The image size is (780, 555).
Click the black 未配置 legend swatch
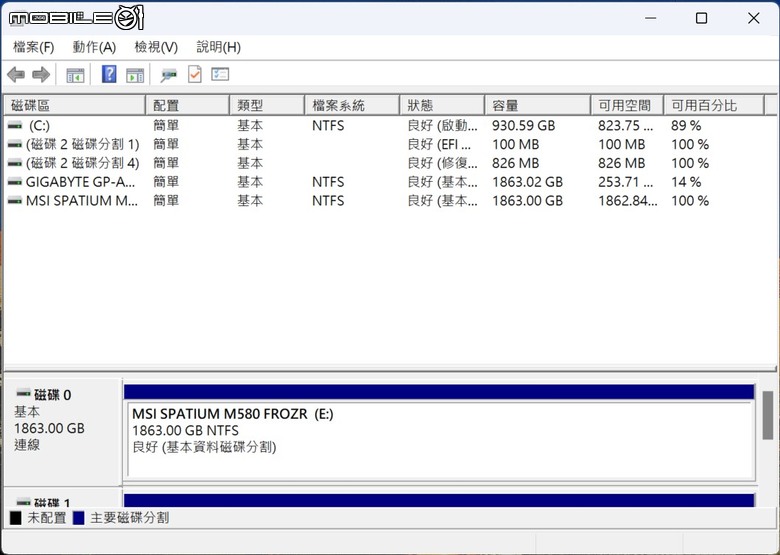[x=16, y=518]
